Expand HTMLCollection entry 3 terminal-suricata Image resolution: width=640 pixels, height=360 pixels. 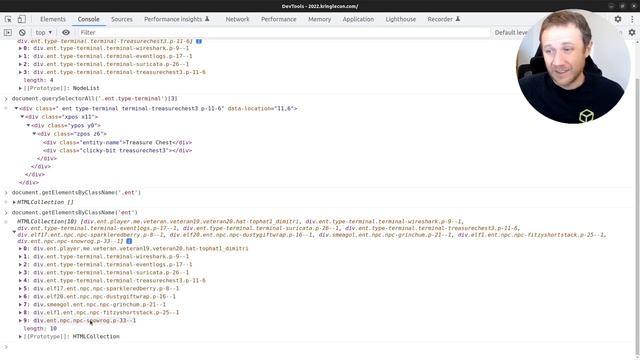(20, 273)
